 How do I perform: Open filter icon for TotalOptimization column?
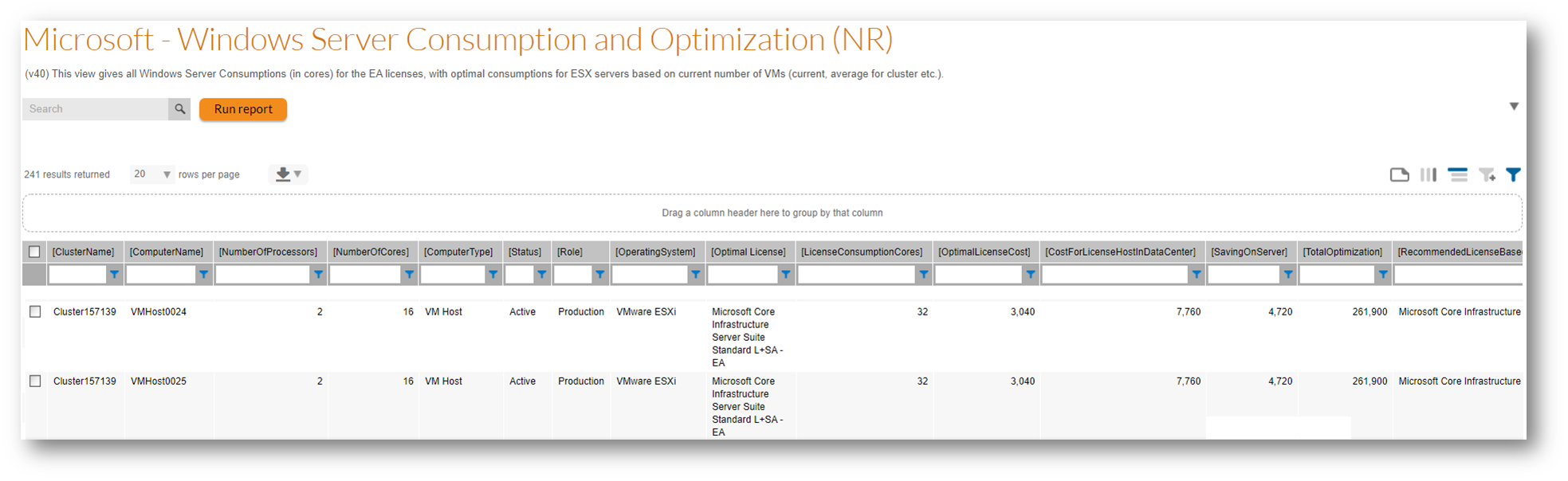(1383, 275)
